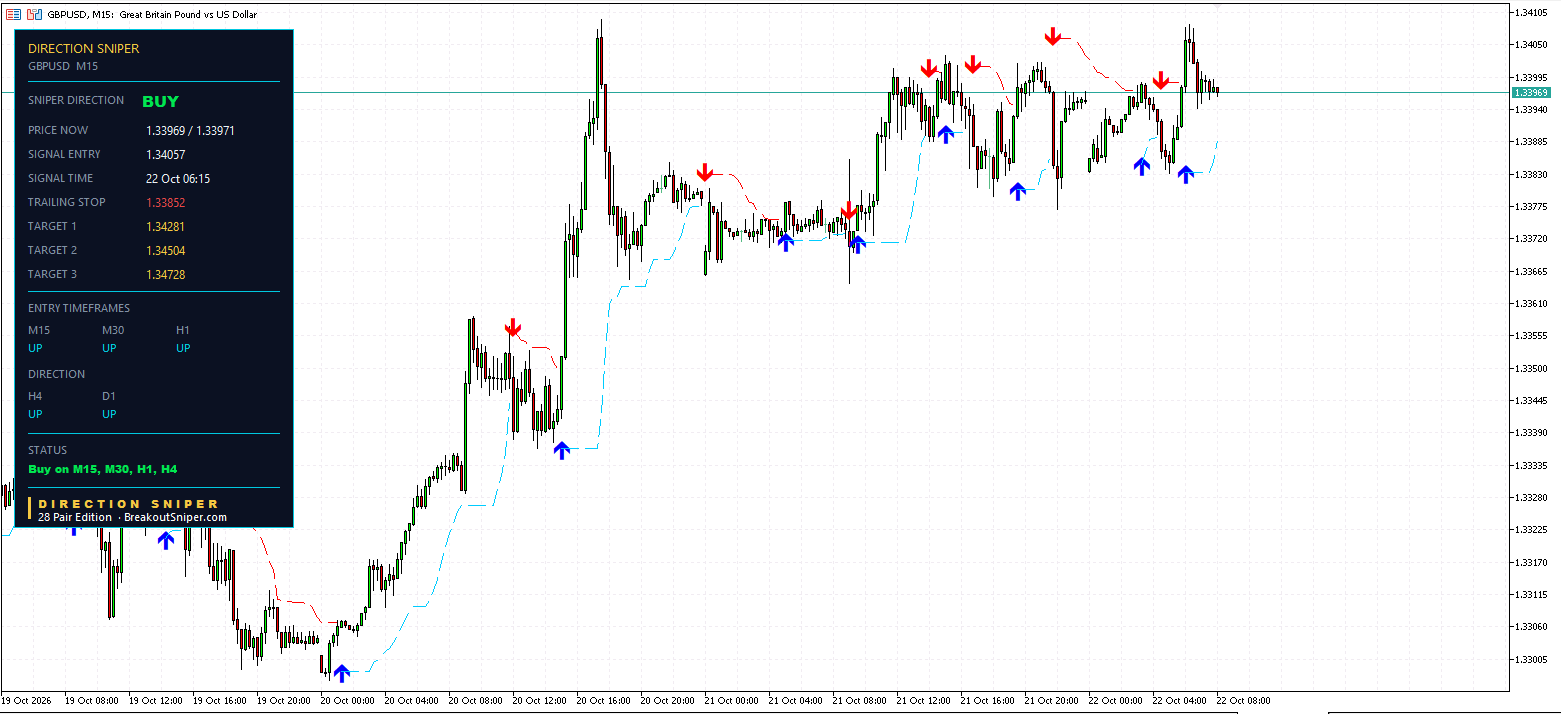The image size is (1561, 714).
Task: Select blue buy arrow near 22 Oct 04:00
Action: (x=1186, y=174)
